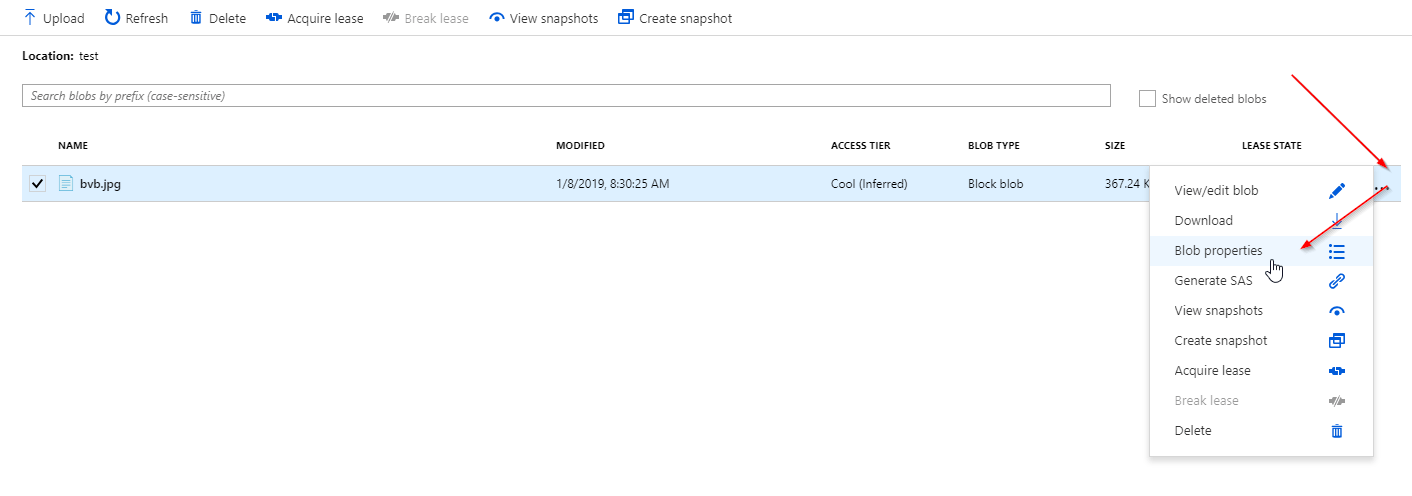This screenshot has width=1412, height=496.
Task: Enable Show deleted blobs checkbox
Action: click(x=1147, y=98)
